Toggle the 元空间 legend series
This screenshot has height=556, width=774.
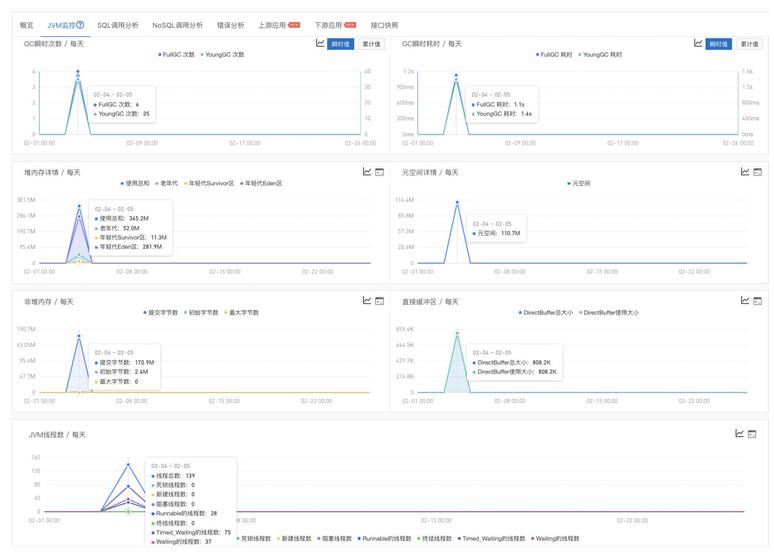[x=579, y=183]
